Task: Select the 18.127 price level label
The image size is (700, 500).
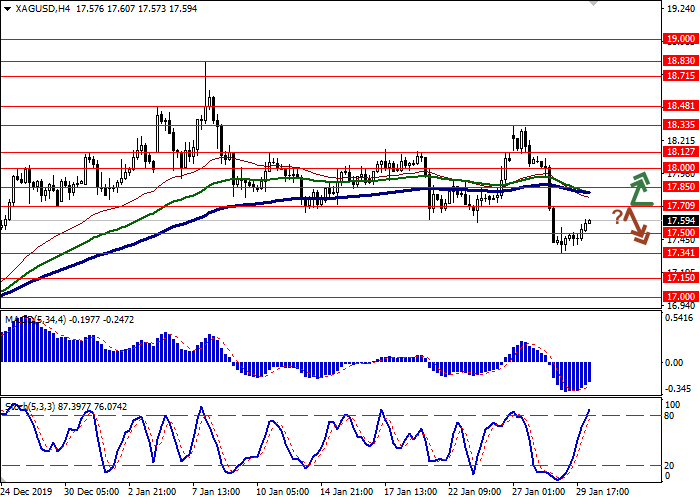Action: coord(679,153)
